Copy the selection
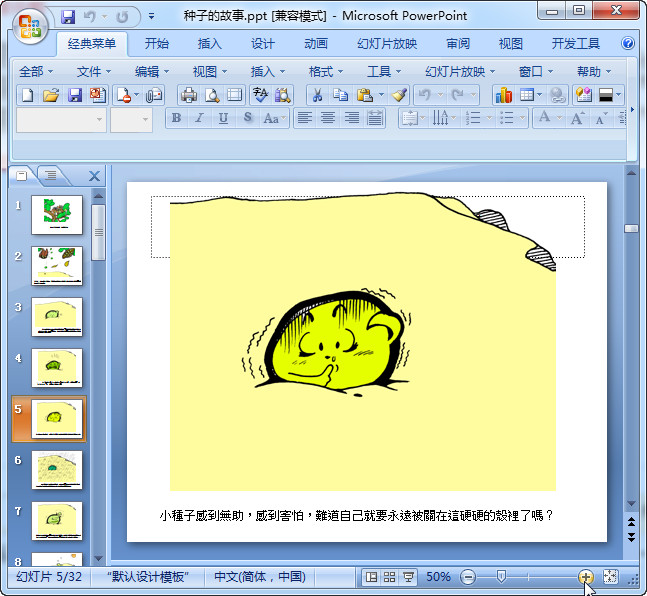The height and width of the screenshot is (596, 647). (340, 95)
